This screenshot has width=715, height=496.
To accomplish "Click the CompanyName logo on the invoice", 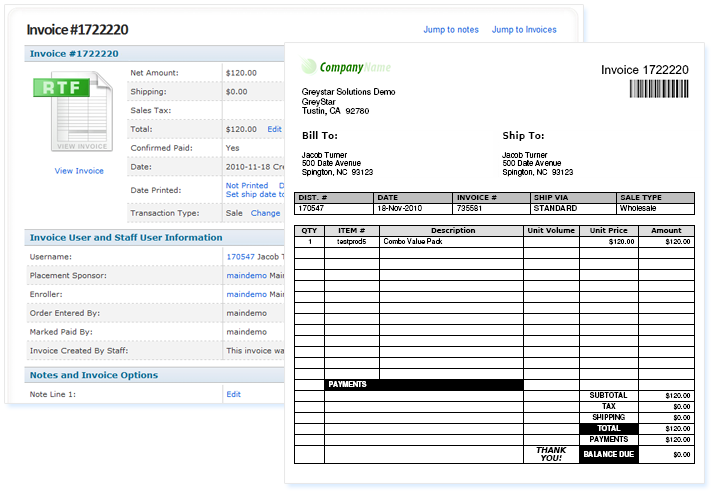I will tap(346, 67).
